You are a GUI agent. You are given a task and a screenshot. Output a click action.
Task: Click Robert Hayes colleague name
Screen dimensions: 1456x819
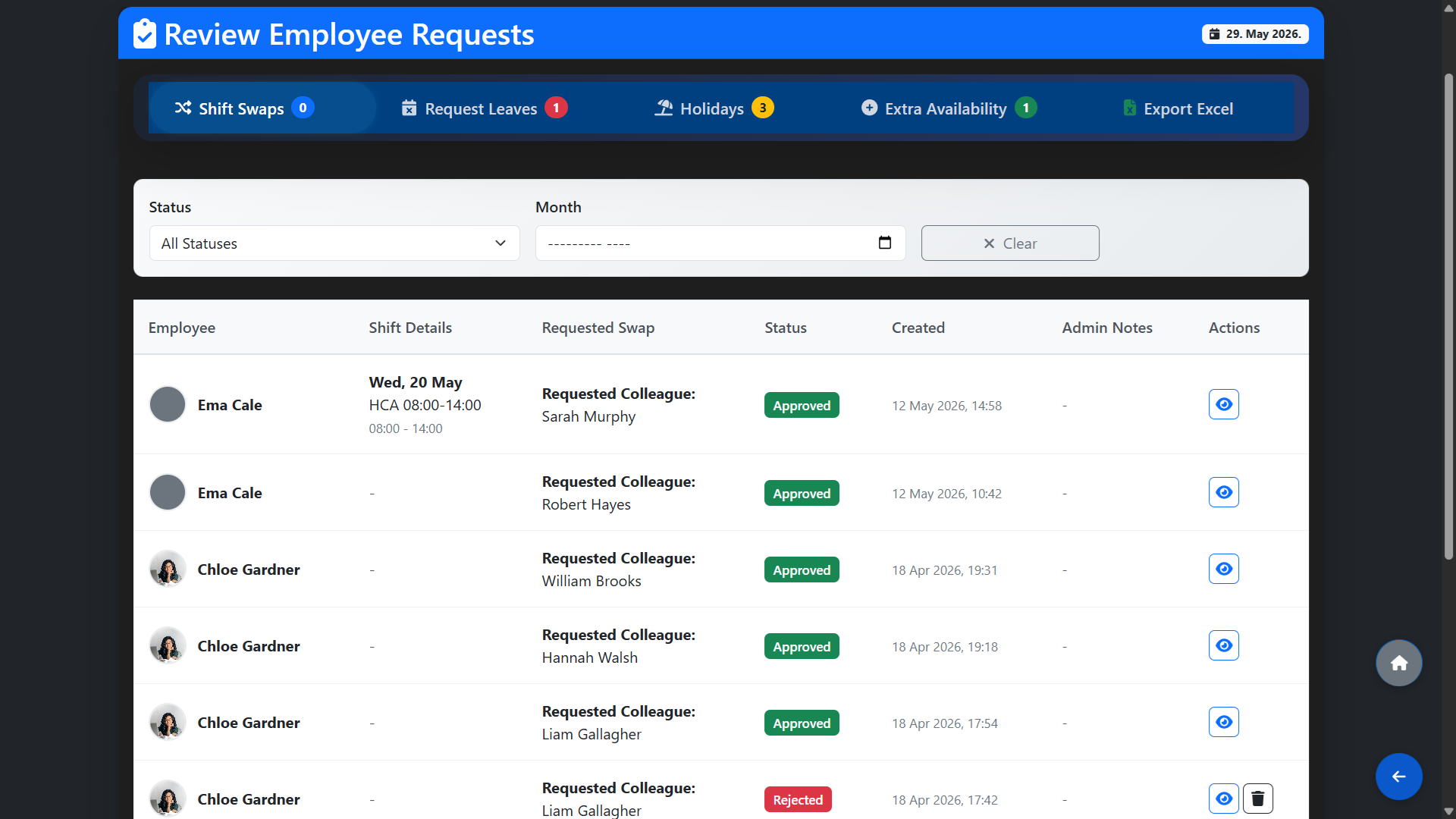coord(586,504)
